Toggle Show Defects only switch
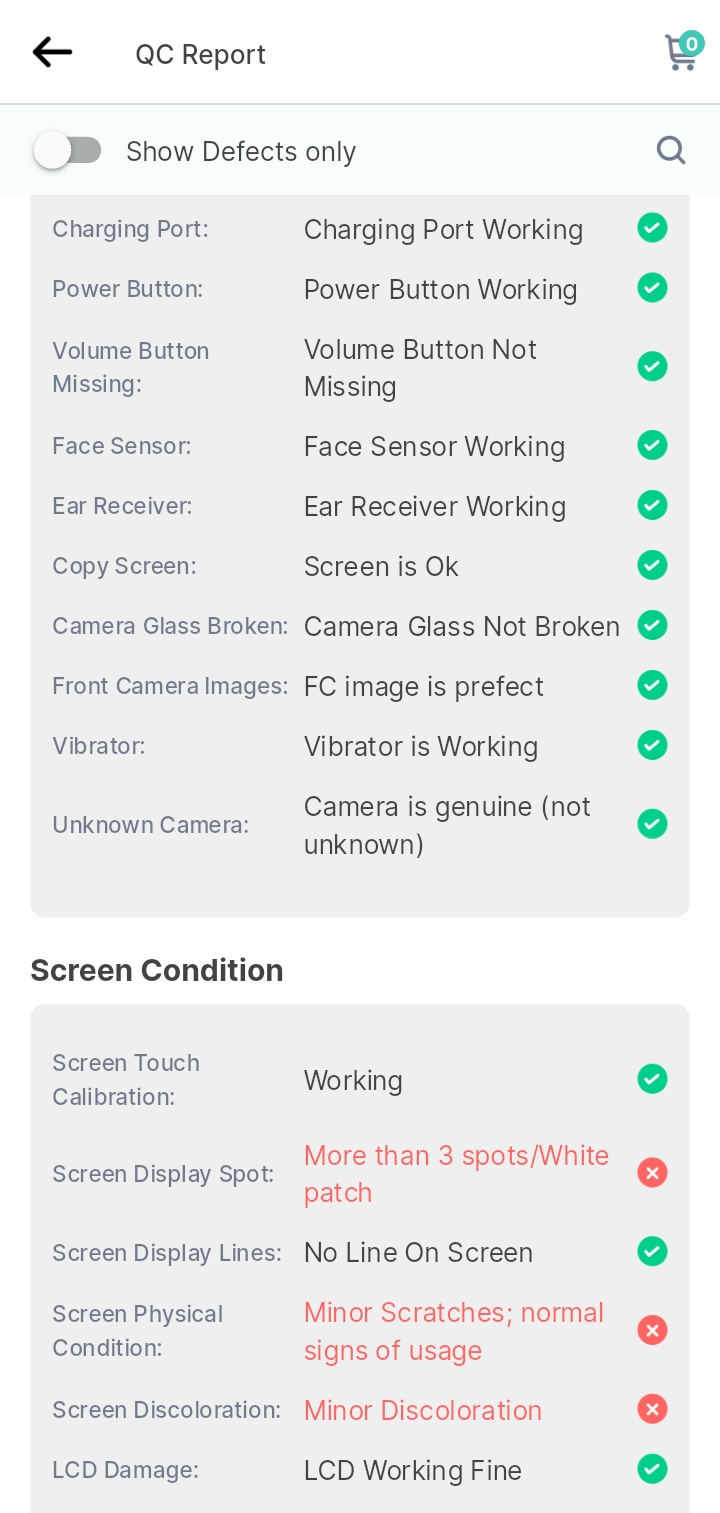 tap(67, 151)
